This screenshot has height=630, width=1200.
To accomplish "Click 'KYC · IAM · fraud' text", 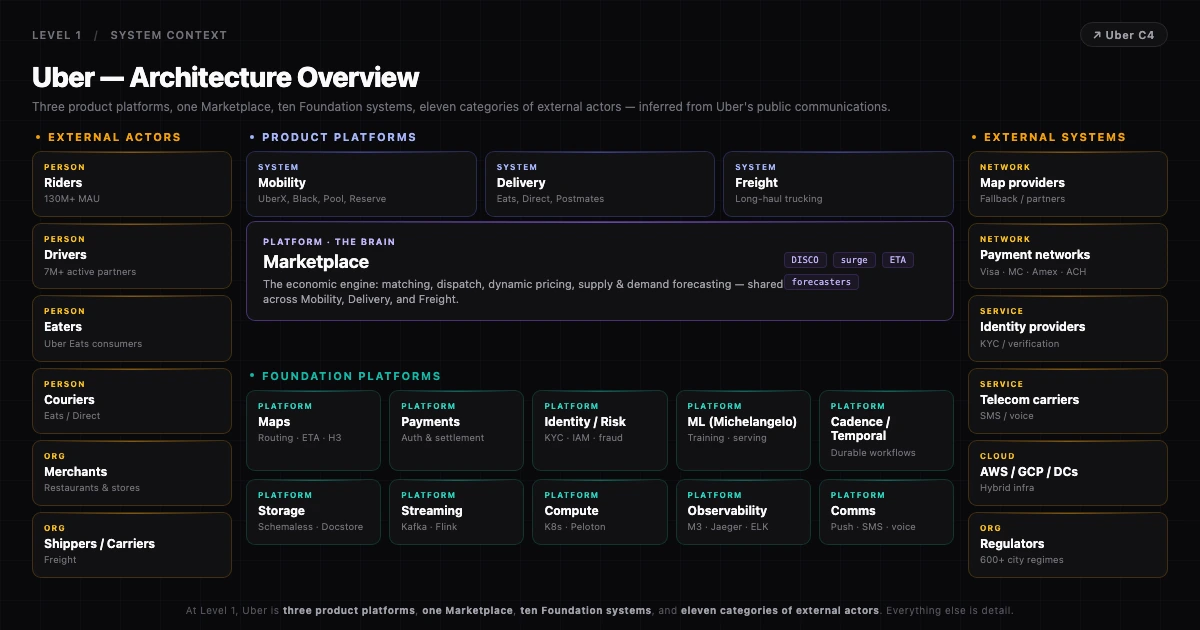I will coord(585,438).
